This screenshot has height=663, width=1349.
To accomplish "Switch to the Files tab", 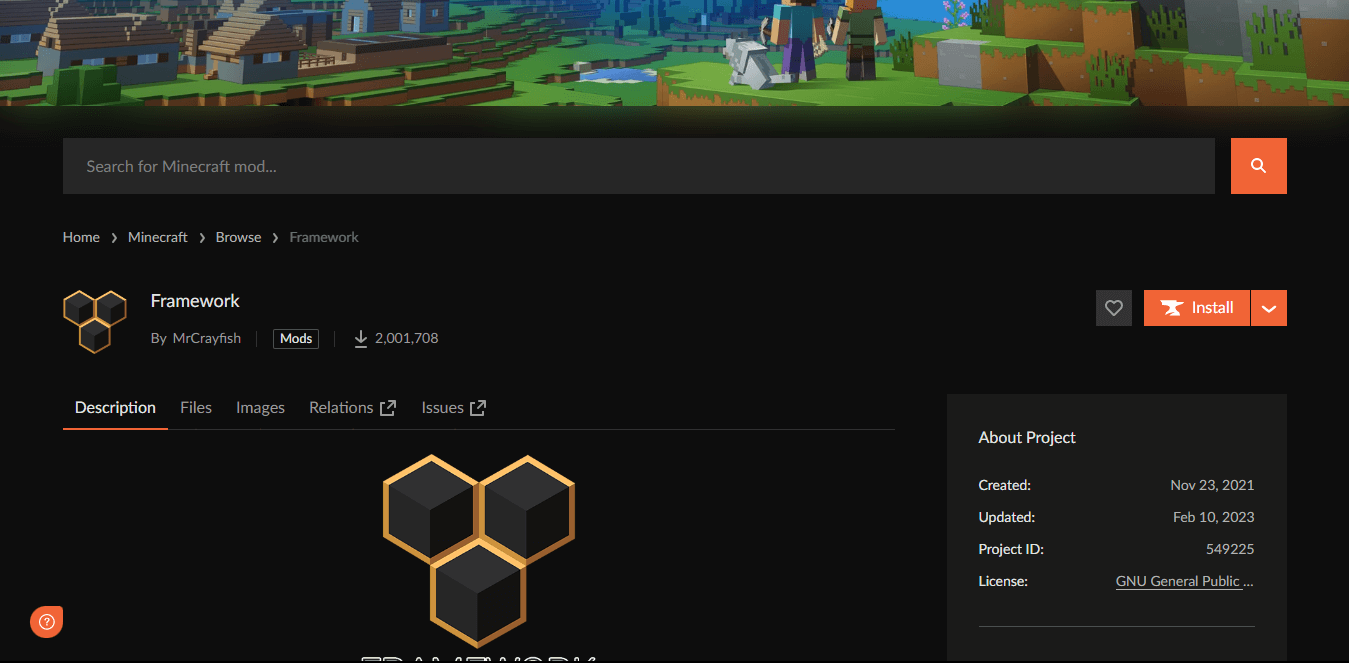I will tap(196, 408).
